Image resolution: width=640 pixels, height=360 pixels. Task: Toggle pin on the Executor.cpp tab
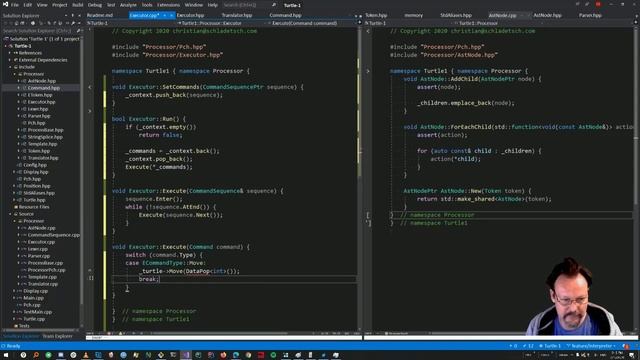point(165,16)
